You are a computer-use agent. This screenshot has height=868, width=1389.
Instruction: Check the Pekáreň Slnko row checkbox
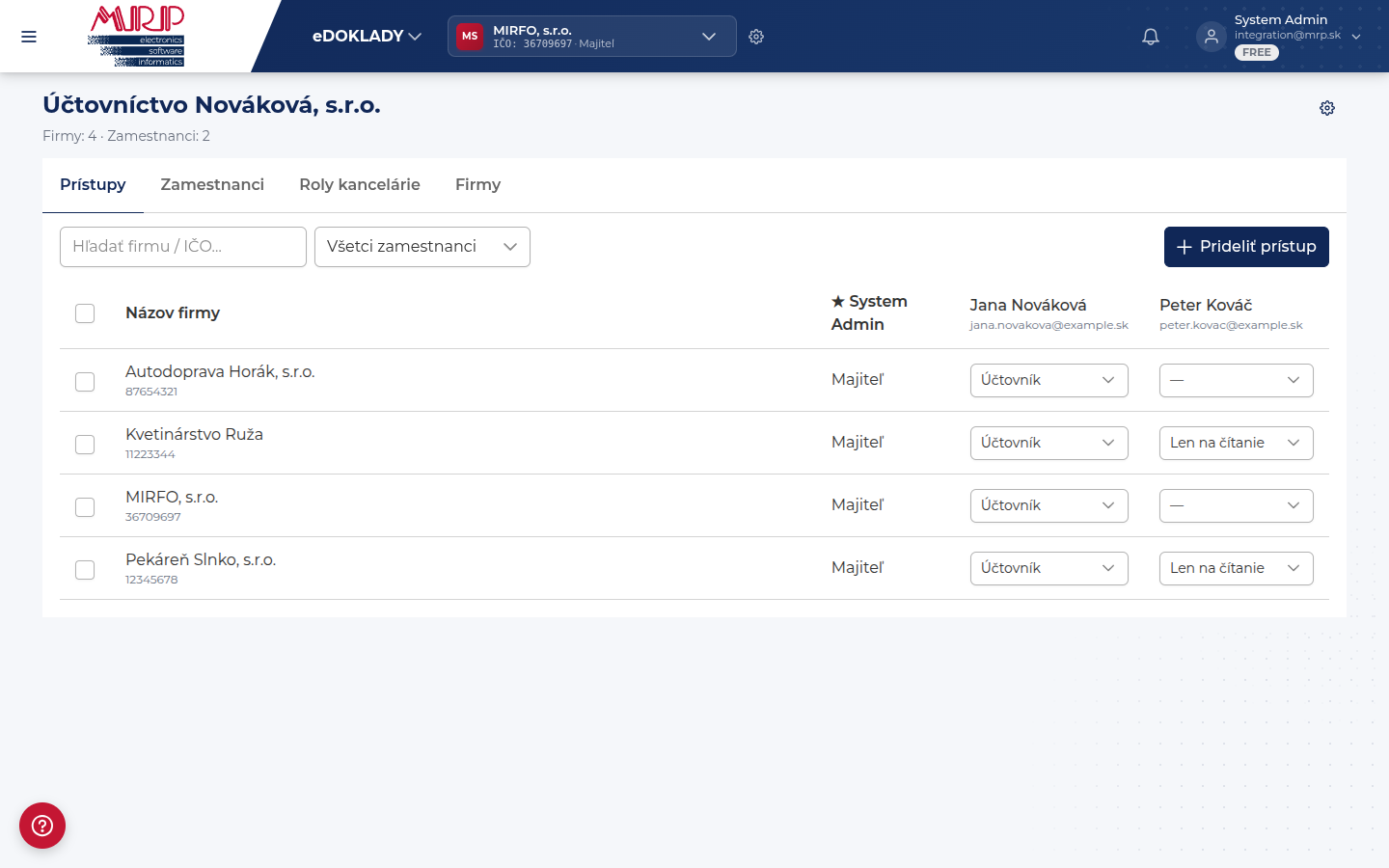pyautogui.click(x=85, y=570)
